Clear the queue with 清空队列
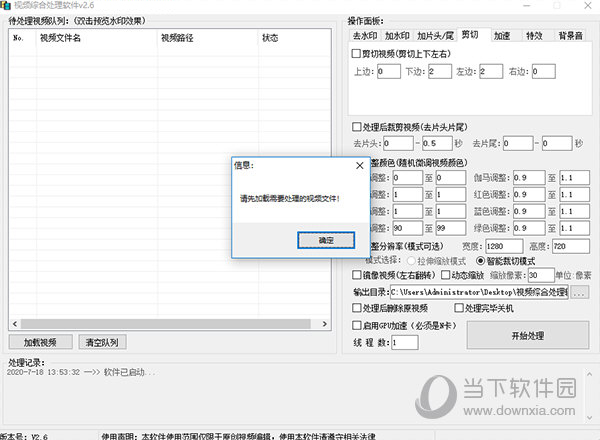This screenshot has width=600, height=440. pyautogui.click(x=102, y=342)
